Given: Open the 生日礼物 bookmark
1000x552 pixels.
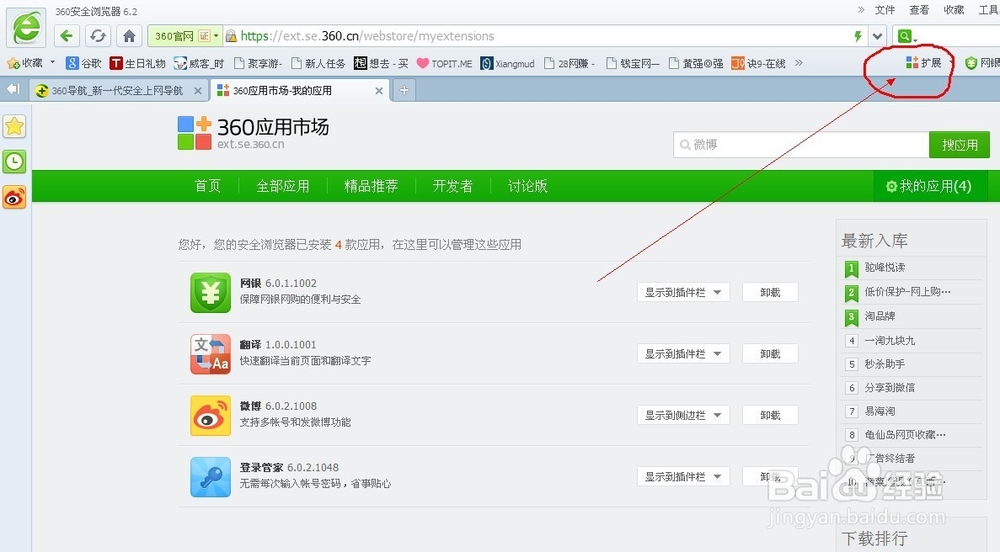Looking at the screenshot, I should [x=138, y=63].
